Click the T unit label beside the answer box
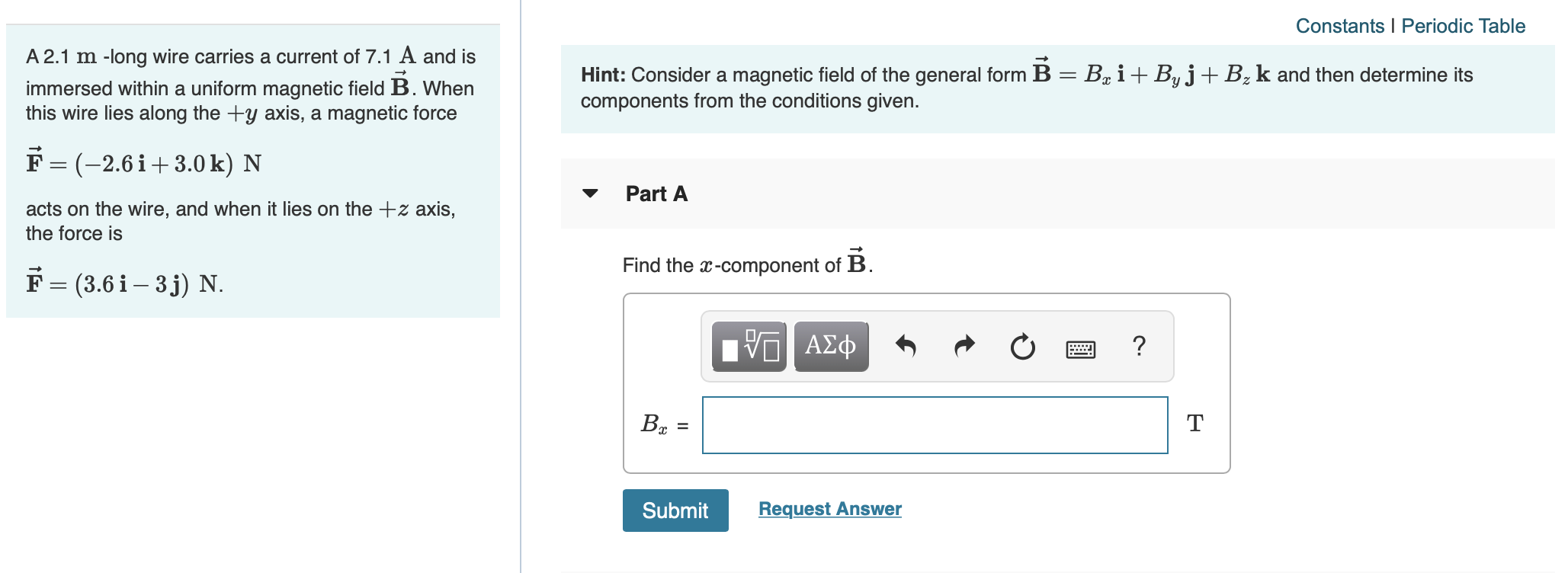 (1195, 423)
